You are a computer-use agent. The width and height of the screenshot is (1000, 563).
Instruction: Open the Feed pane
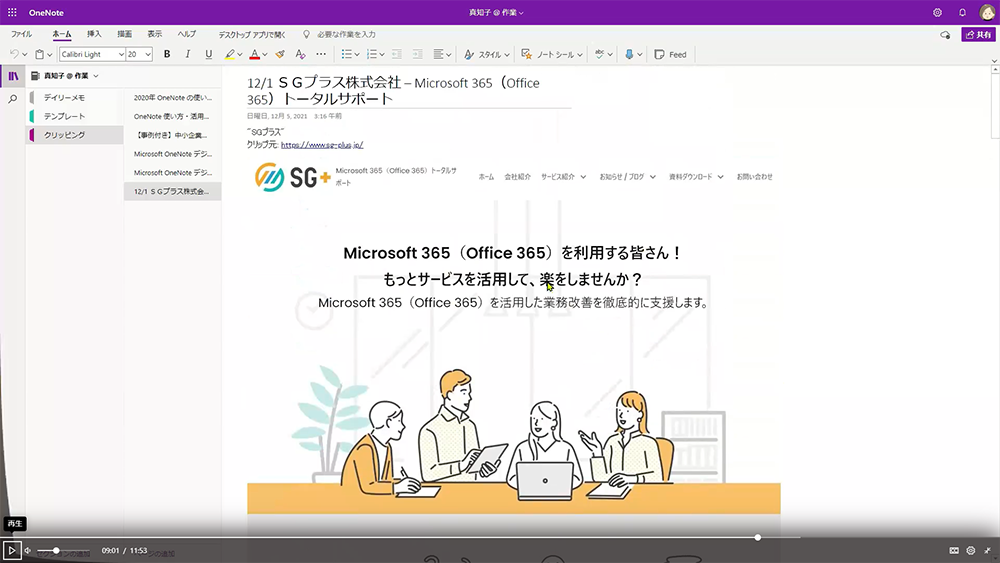670,54
